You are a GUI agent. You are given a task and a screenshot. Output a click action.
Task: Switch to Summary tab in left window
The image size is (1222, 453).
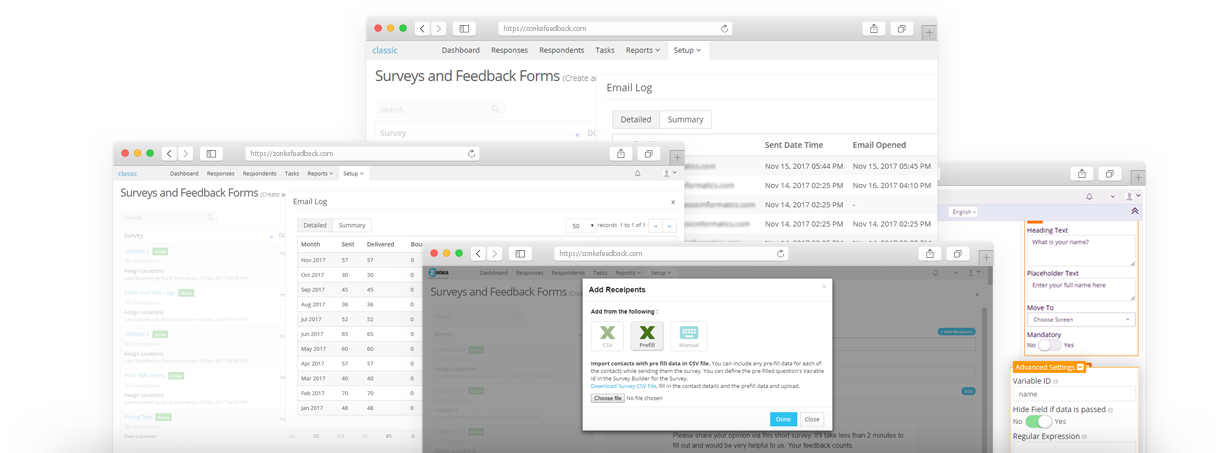click(x=352, y=225)
